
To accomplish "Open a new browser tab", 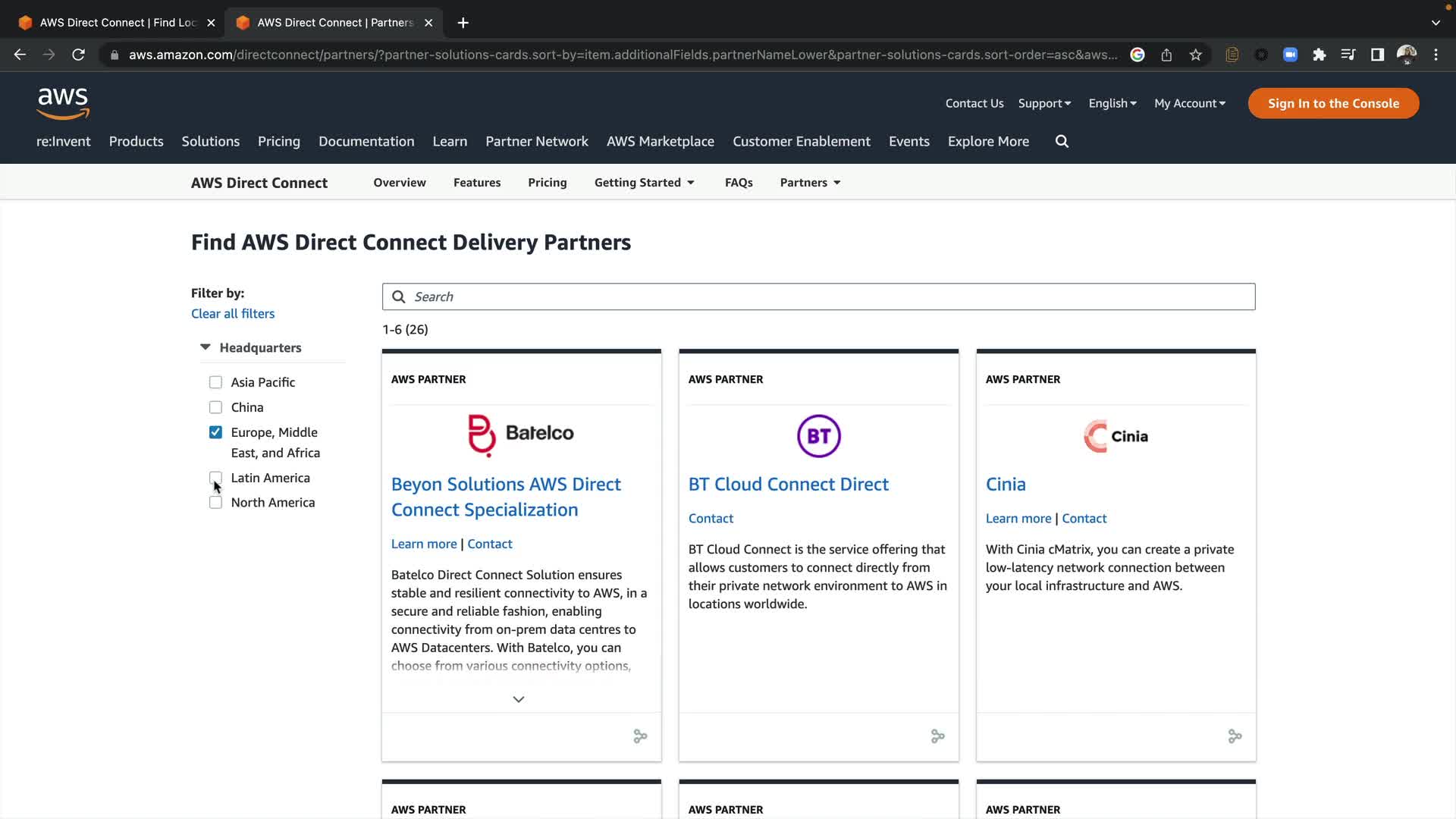I will coord(463,23).
